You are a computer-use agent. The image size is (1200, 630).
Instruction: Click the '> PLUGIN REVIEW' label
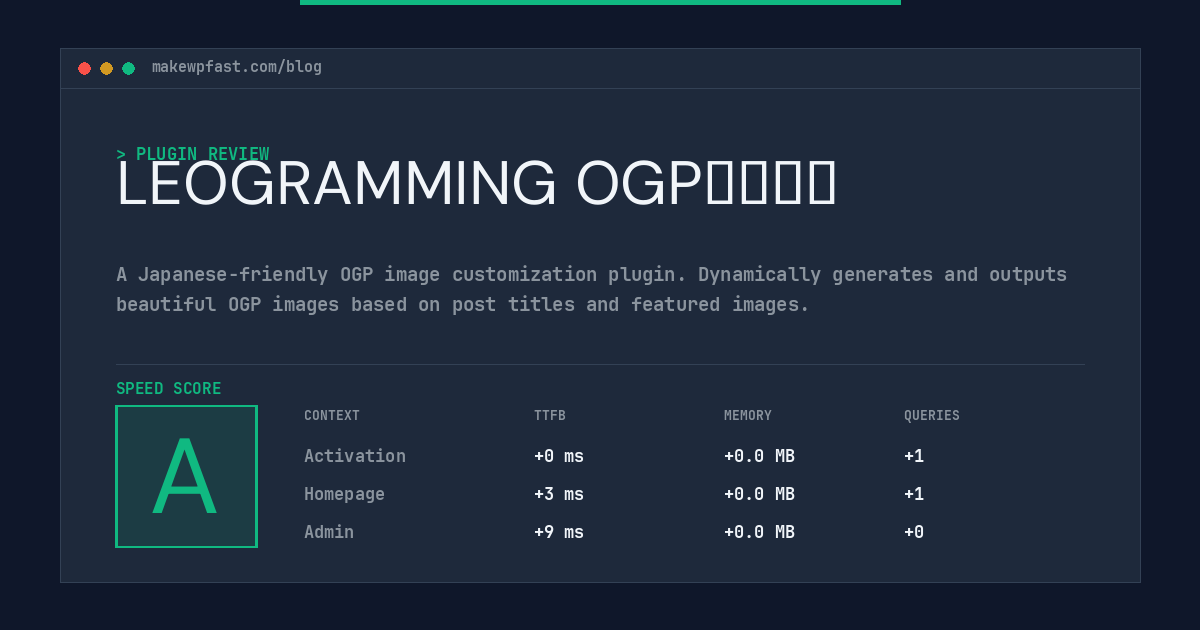click(193, 154)
